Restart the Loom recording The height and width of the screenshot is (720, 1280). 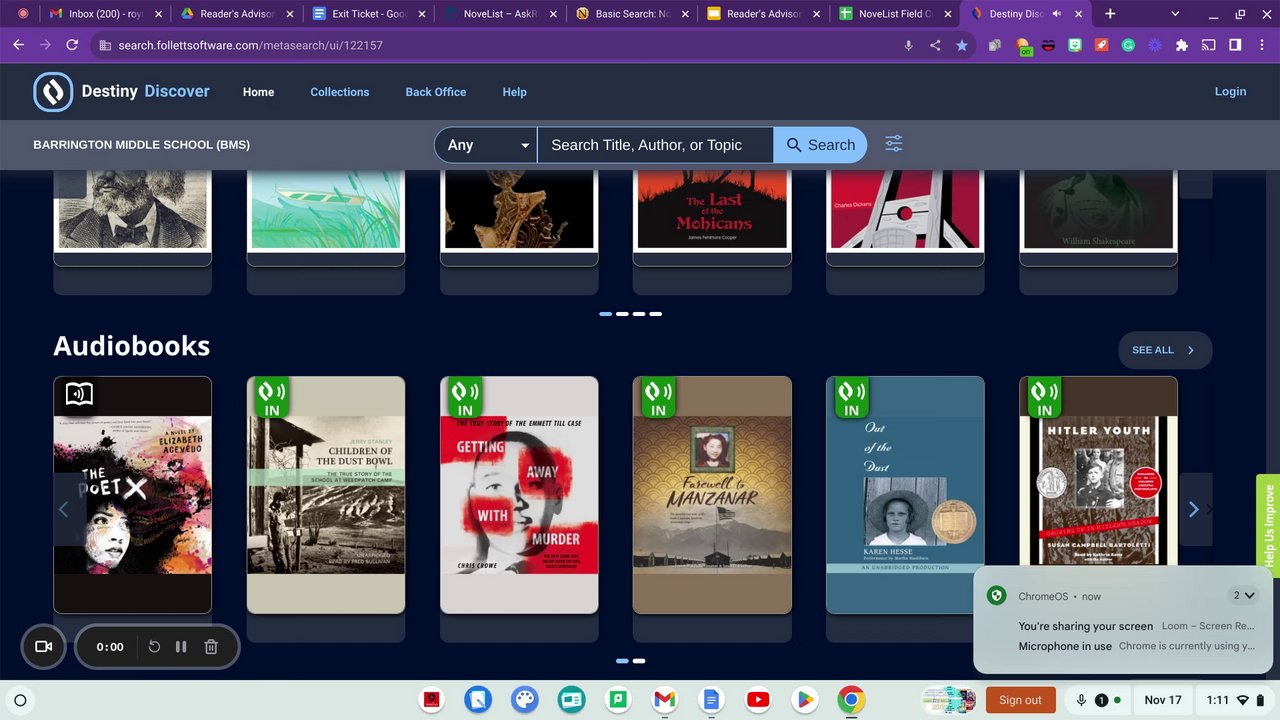tap(154, 647)
